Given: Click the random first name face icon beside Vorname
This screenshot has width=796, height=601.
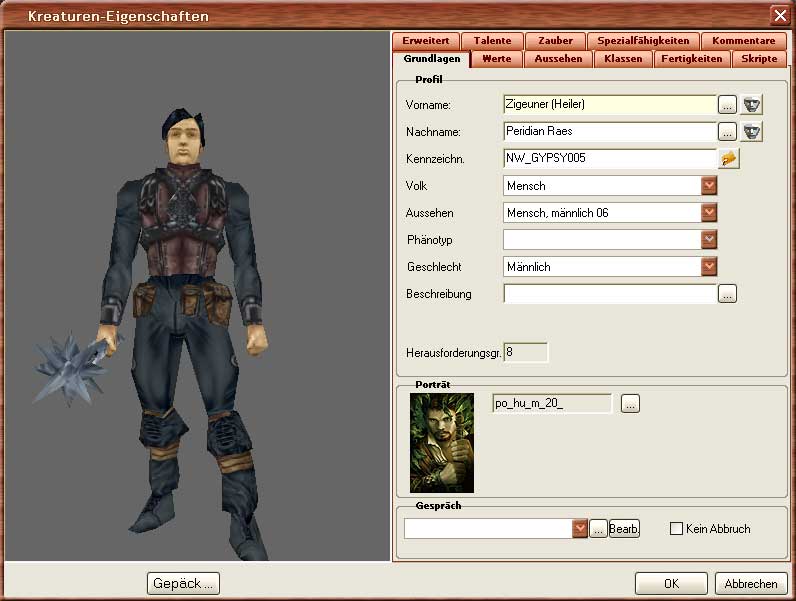Looking at the screenshot, I should click(751, 104).
